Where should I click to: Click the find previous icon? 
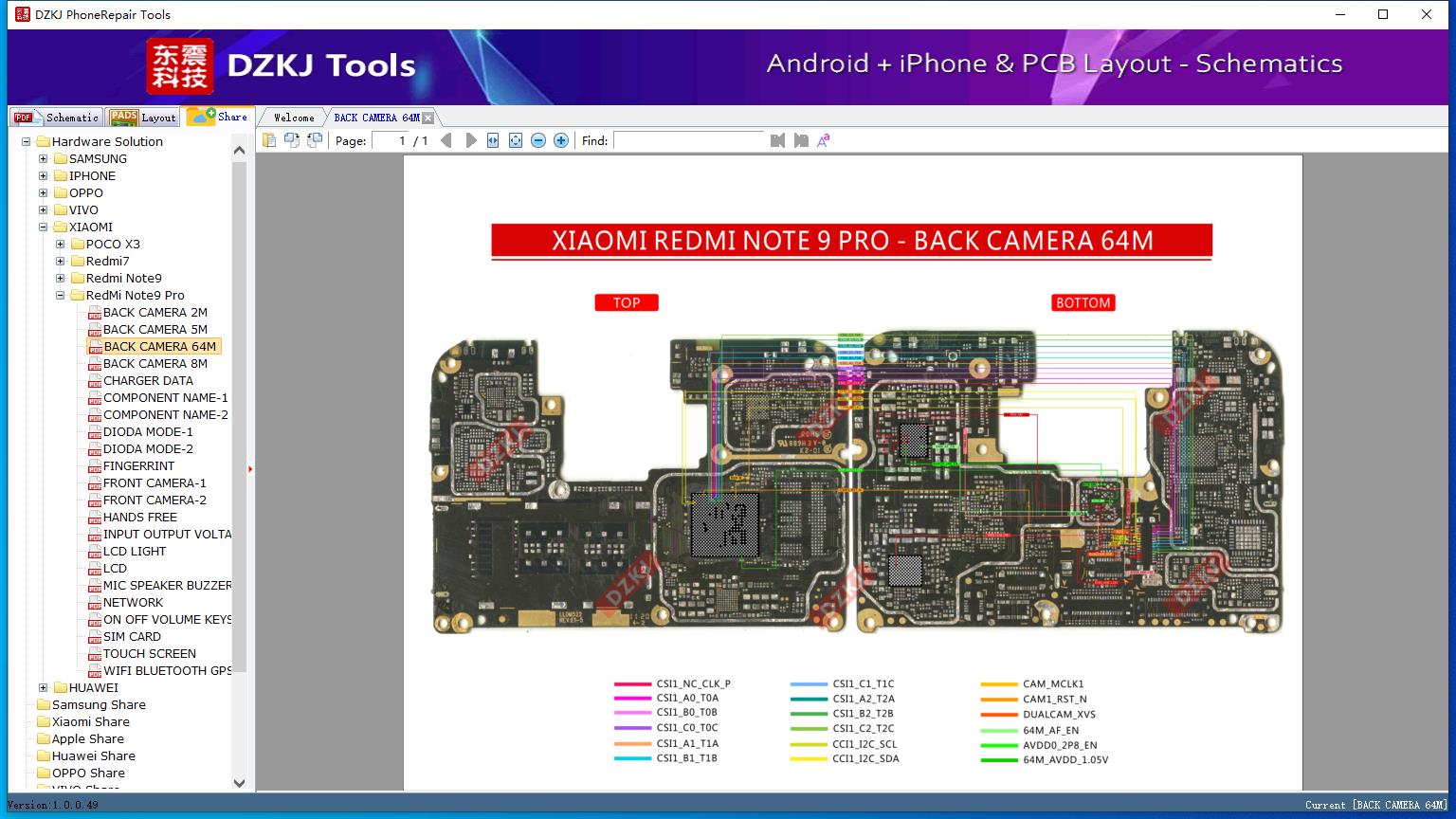[x=778, y=140]
